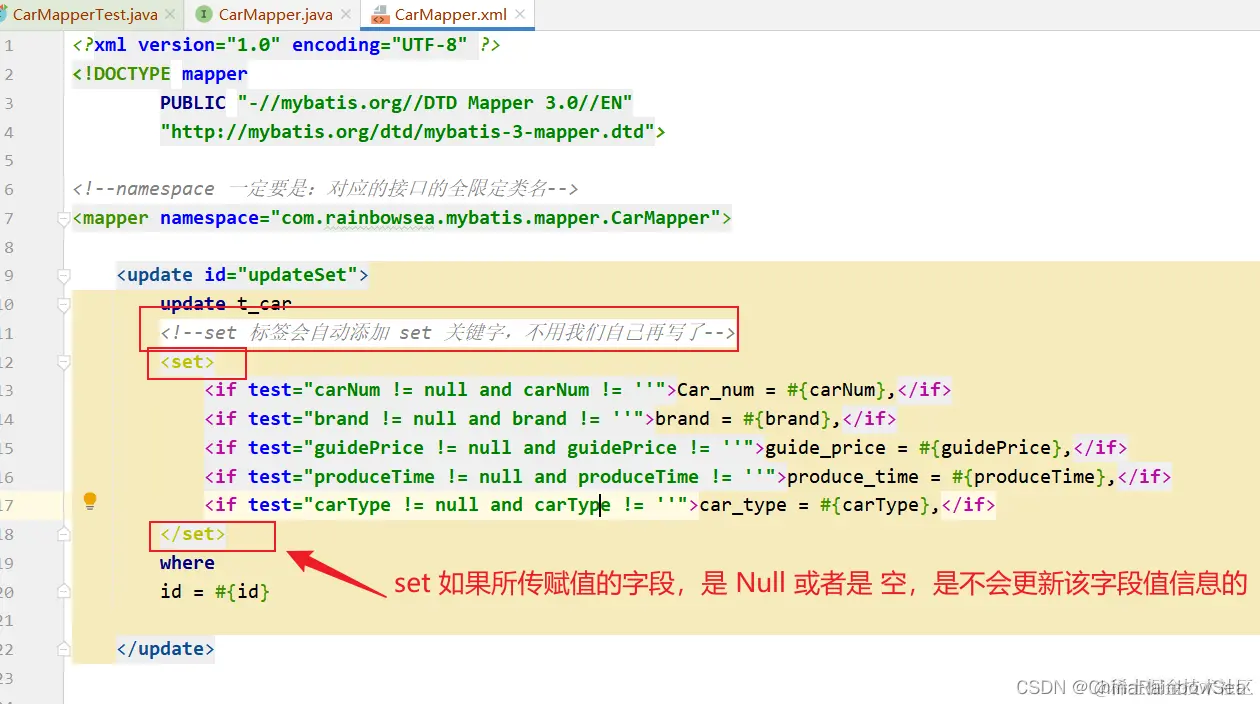Switch to the CarMapper.java tab
The image size is (1260, 704).
coord(275,15)
